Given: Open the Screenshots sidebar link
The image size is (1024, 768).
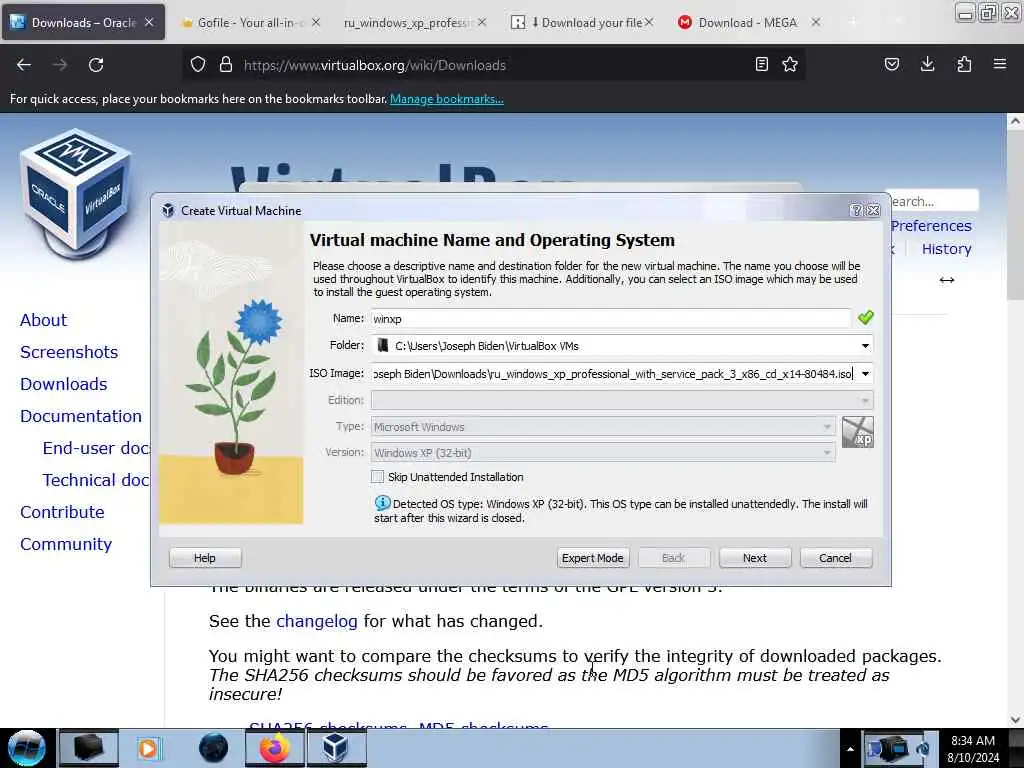Looking at the screenshot, I should 69,352.
